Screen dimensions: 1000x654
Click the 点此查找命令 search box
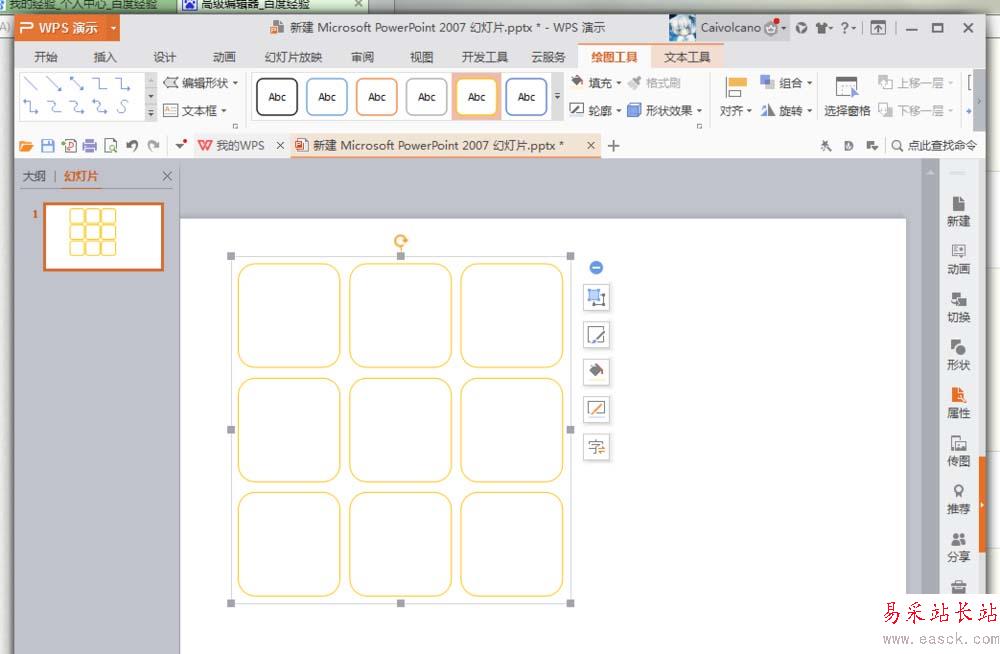(x=934, y=145)
